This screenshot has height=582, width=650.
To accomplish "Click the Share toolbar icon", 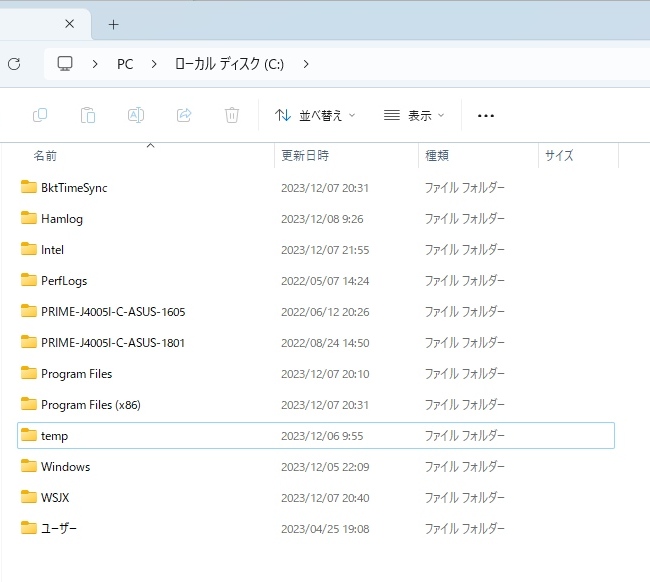I will point(184,115).
